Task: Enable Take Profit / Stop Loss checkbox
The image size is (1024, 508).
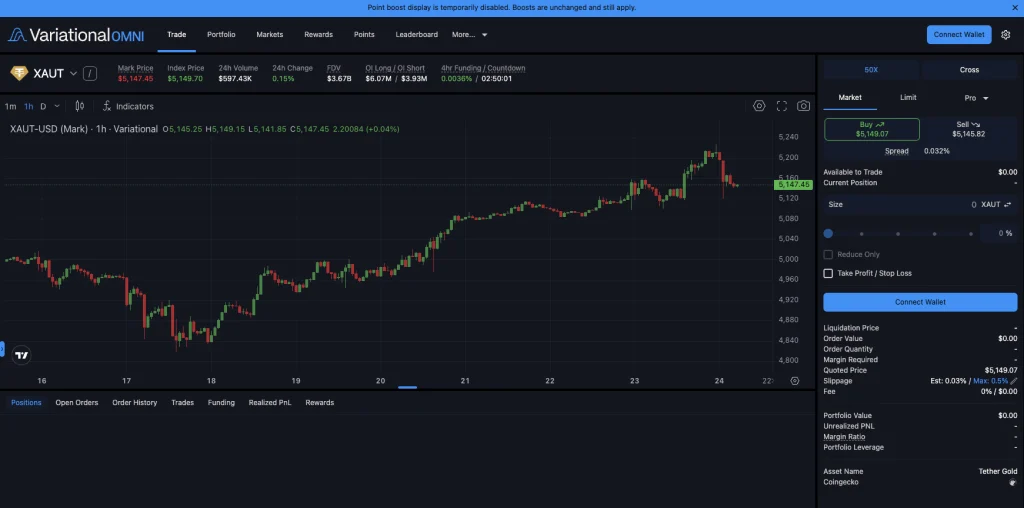Action: pos(828,273)
